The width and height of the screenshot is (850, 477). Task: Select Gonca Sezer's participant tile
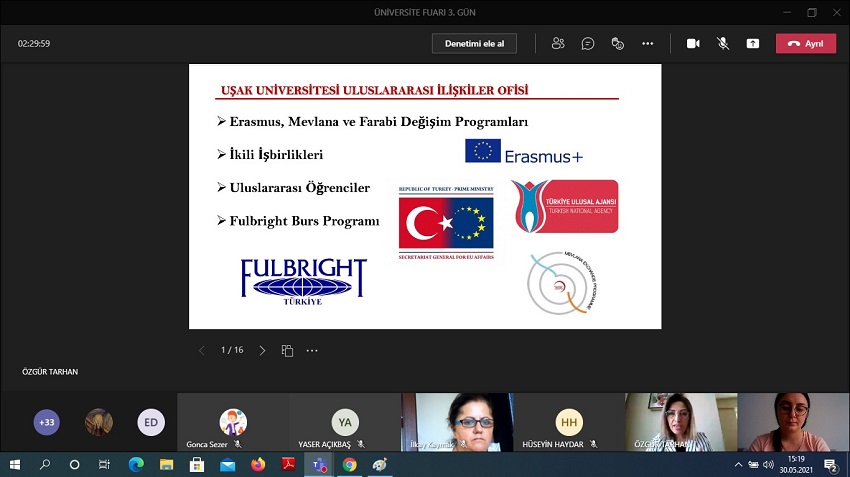click(233, 424)
